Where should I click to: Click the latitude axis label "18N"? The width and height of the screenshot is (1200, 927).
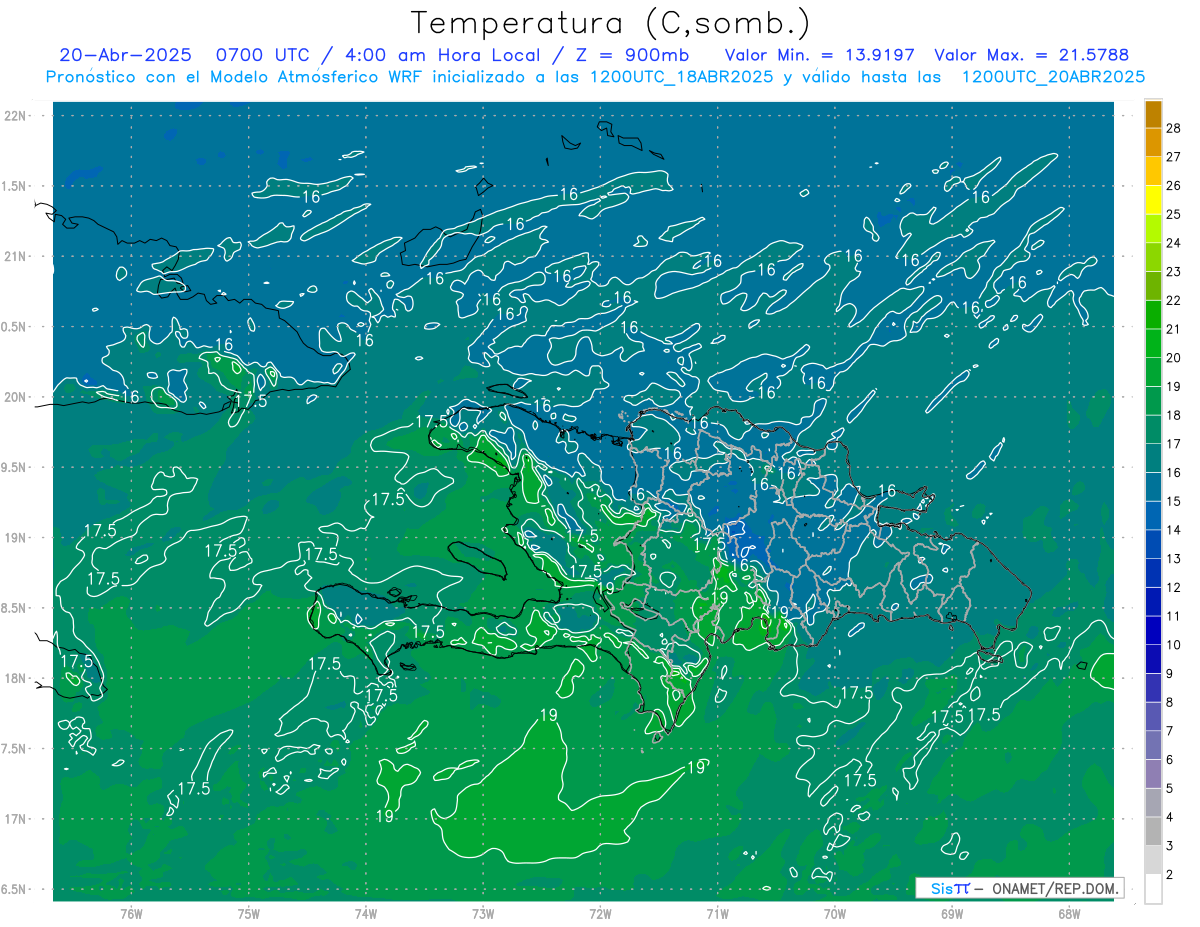click(15, 678)
